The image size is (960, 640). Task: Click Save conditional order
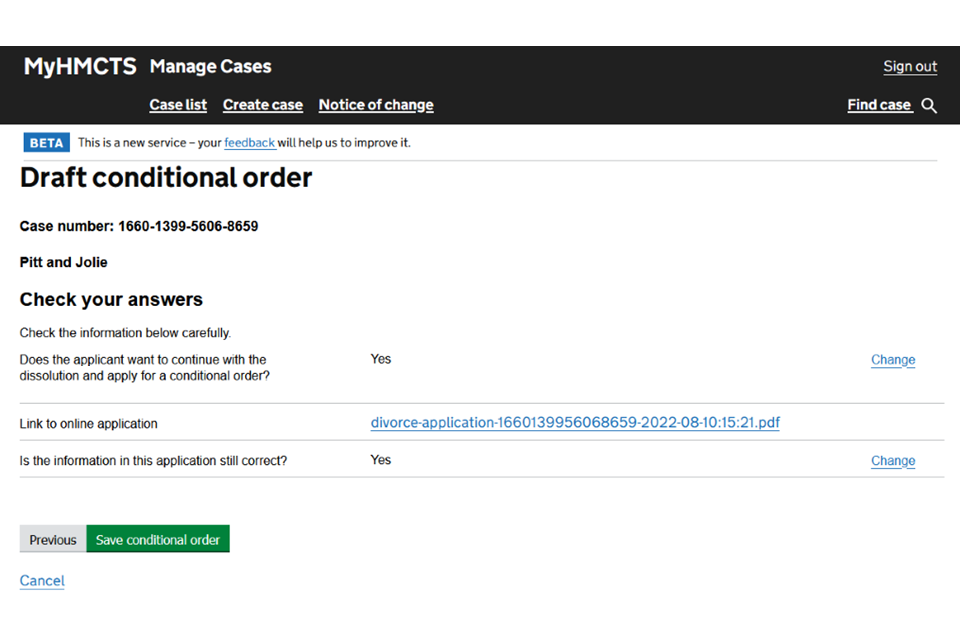coord(158,540)
